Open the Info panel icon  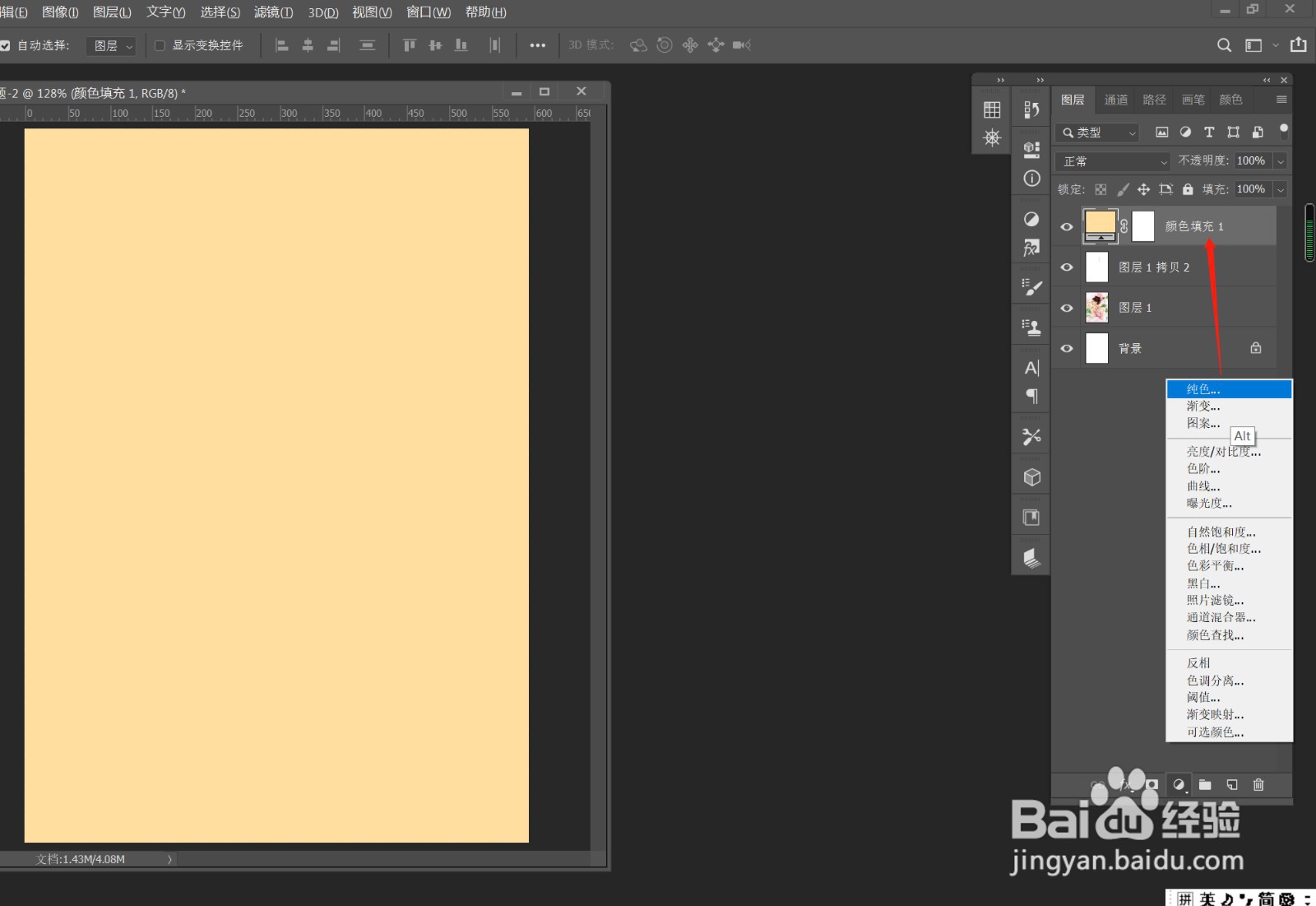point(1031,179)
